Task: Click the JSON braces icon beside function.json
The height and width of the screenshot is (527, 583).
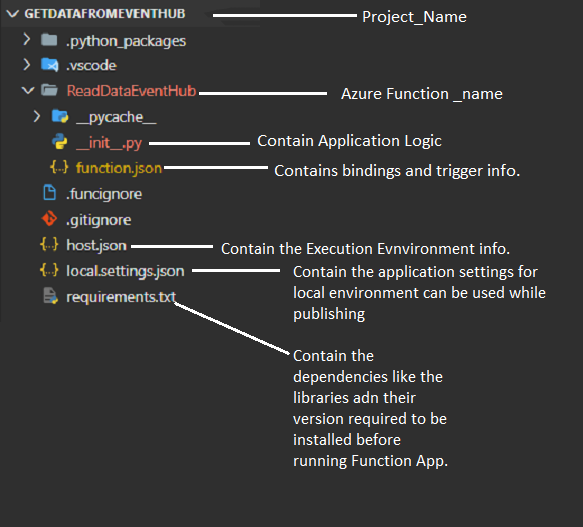Action: [59, 167]
